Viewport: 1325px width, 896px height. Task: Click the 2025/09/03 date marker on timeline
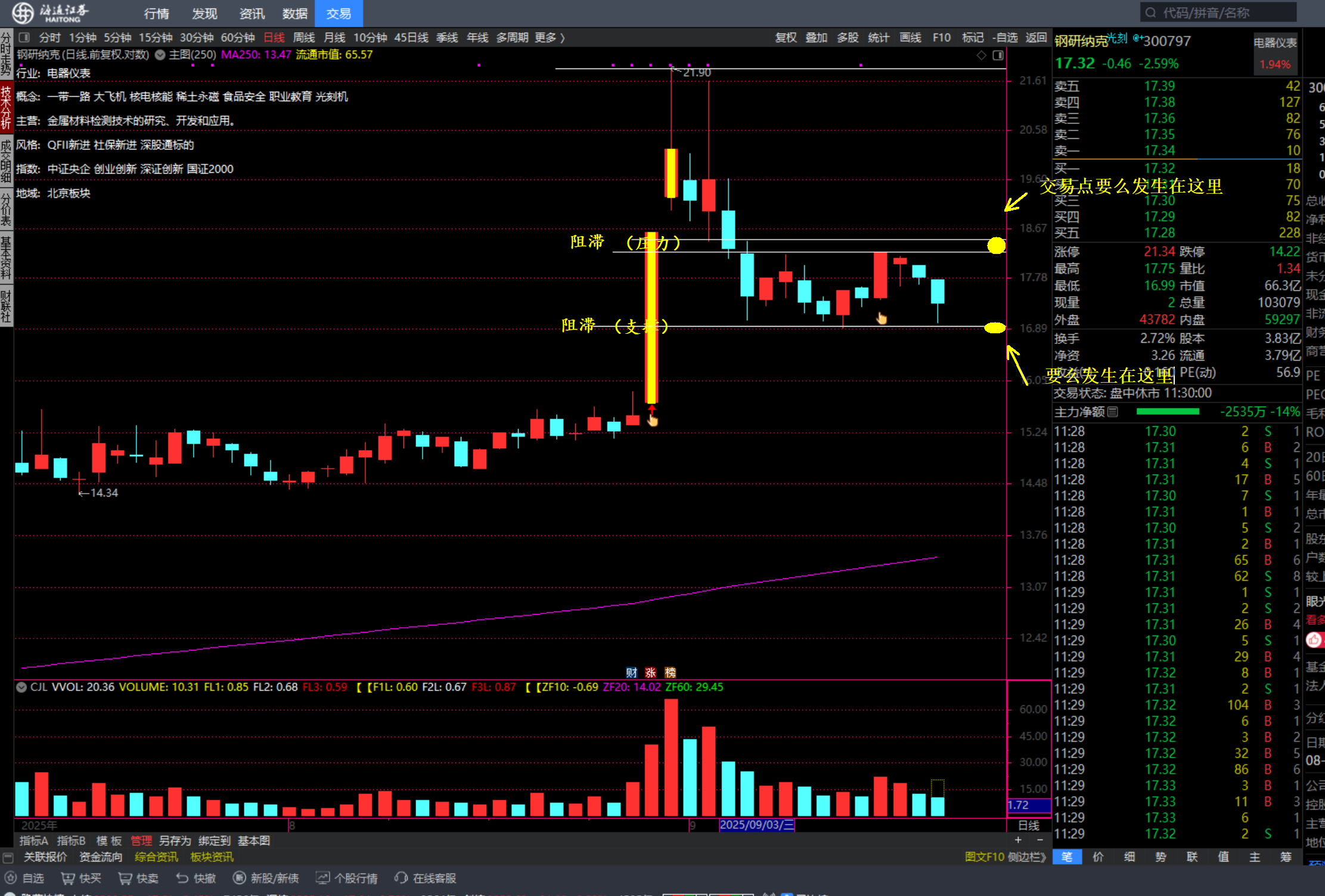(757, 825)
